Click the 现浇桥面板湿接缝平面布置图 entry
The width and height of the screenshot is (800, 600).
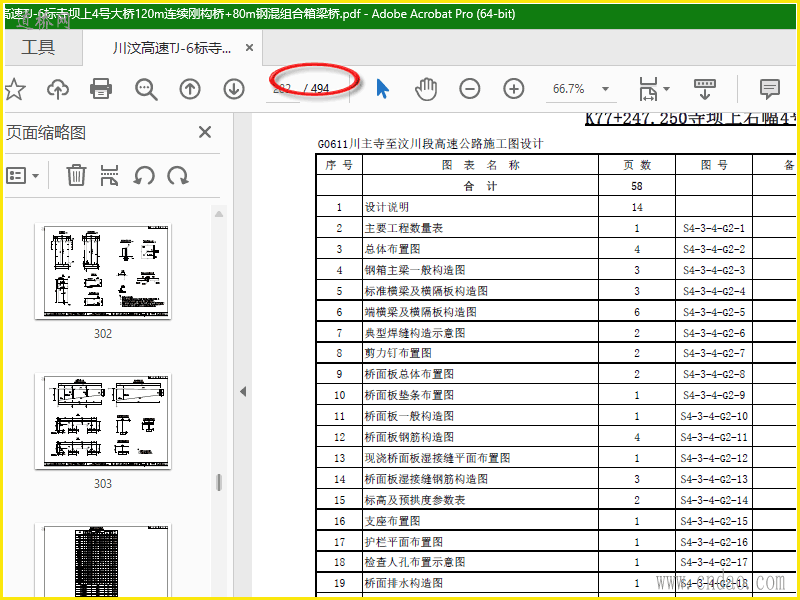(437, 458)
